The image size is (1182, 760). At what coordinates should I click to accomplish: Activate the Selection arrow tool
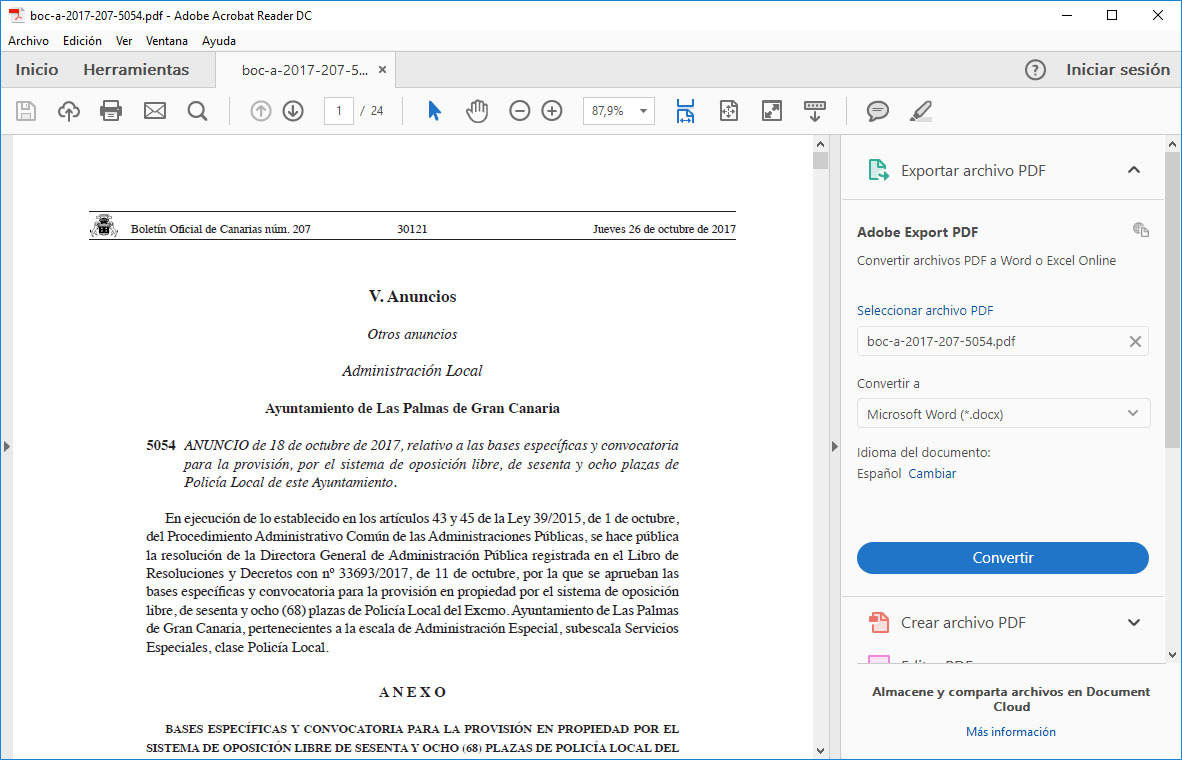tap(433, 111)
